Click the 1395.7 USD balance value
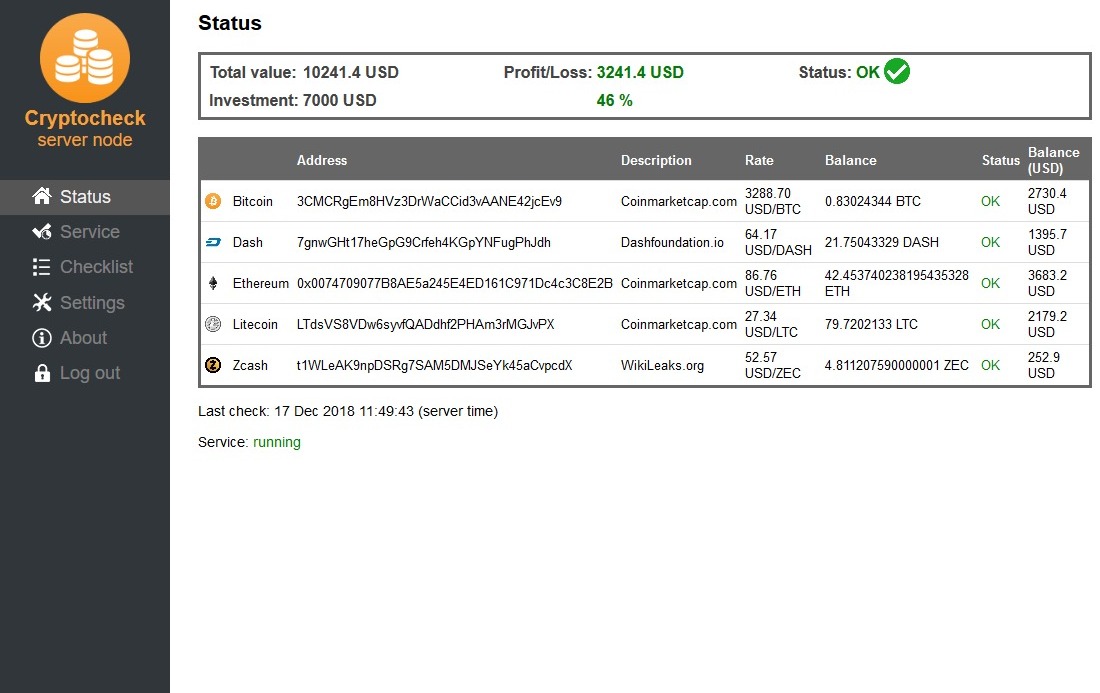The height and width of the screenshot is (693, 1100). pos(1047,242)
